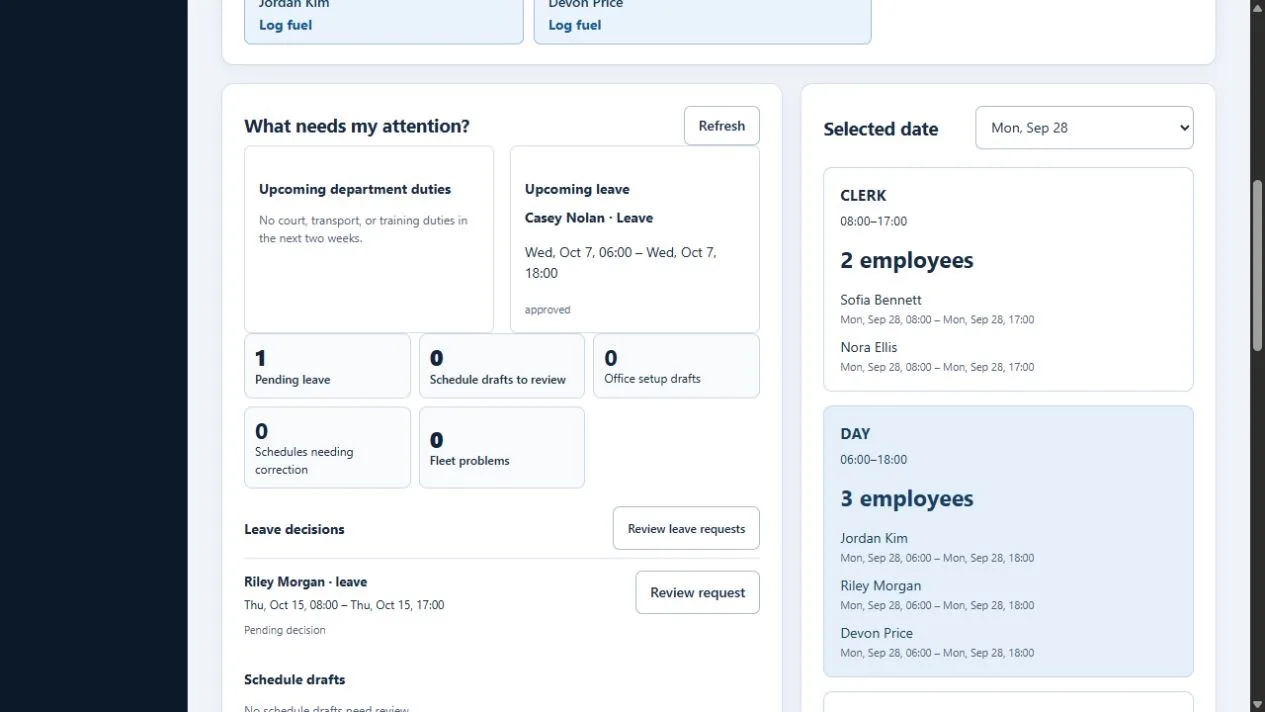Image resolution: width=1265 pixels, height=712 pixels.
Task: Click Devon Price in DAY shift
Action: click(x=877, y=633)
